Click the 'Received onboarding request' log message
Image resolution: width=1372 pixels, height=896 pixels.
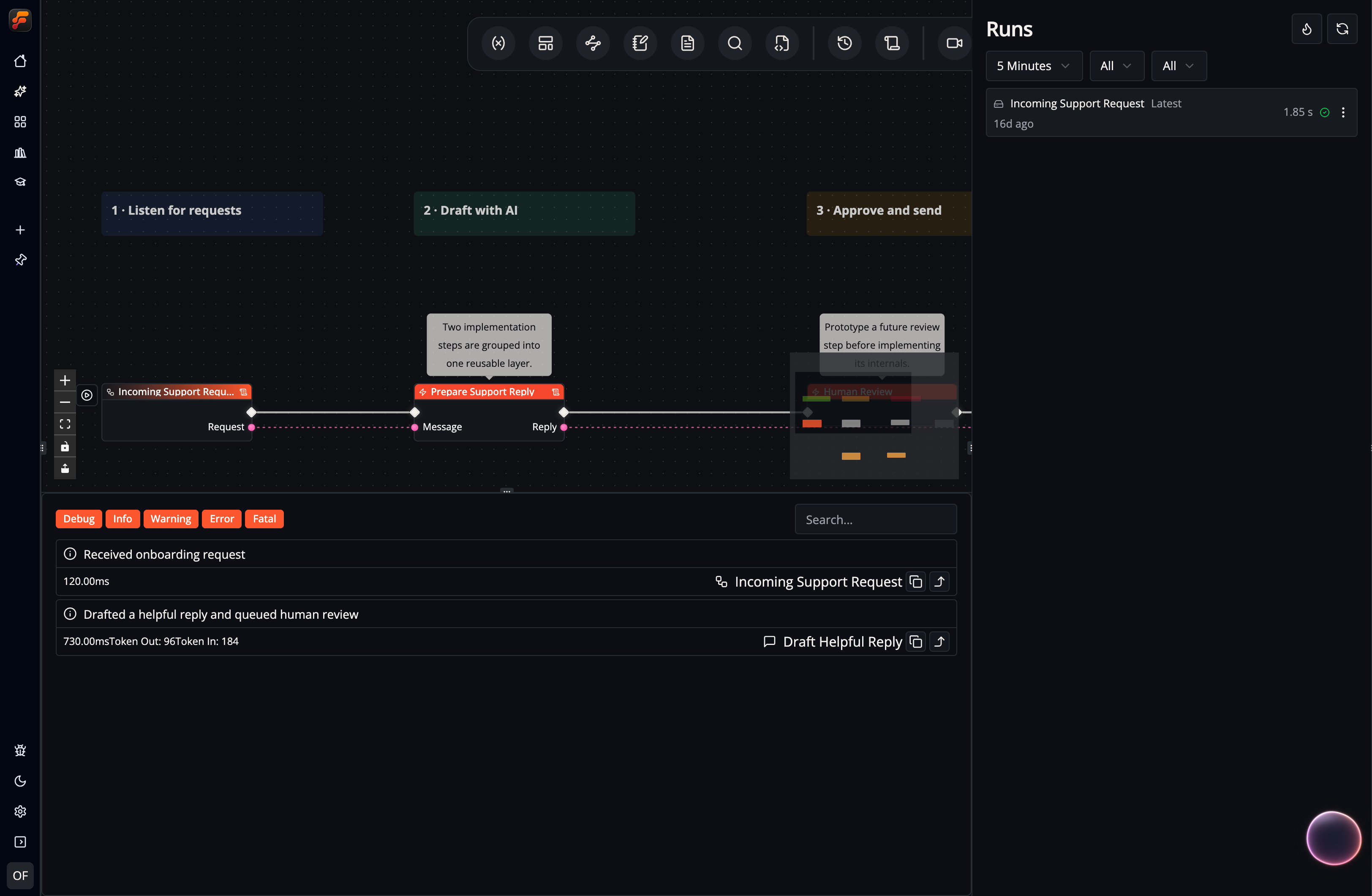[x=164, y=555]
